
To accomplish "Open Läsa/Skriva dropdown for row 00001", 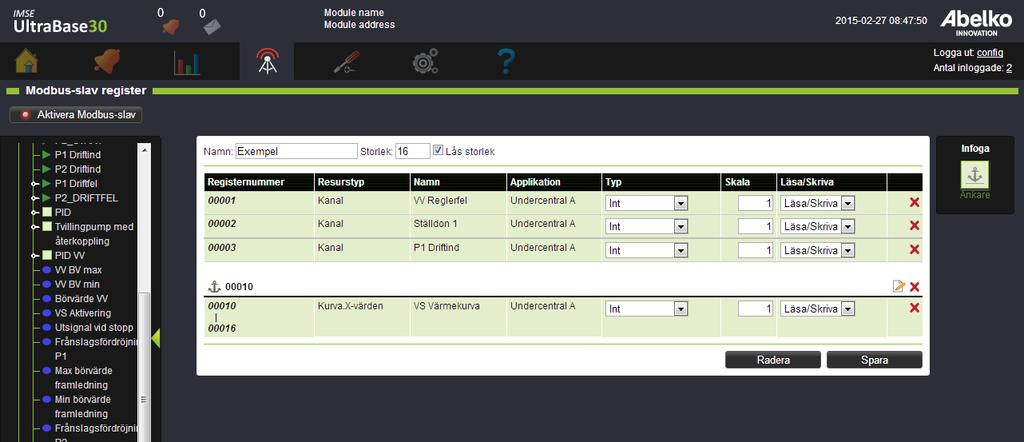I will 817,203.
